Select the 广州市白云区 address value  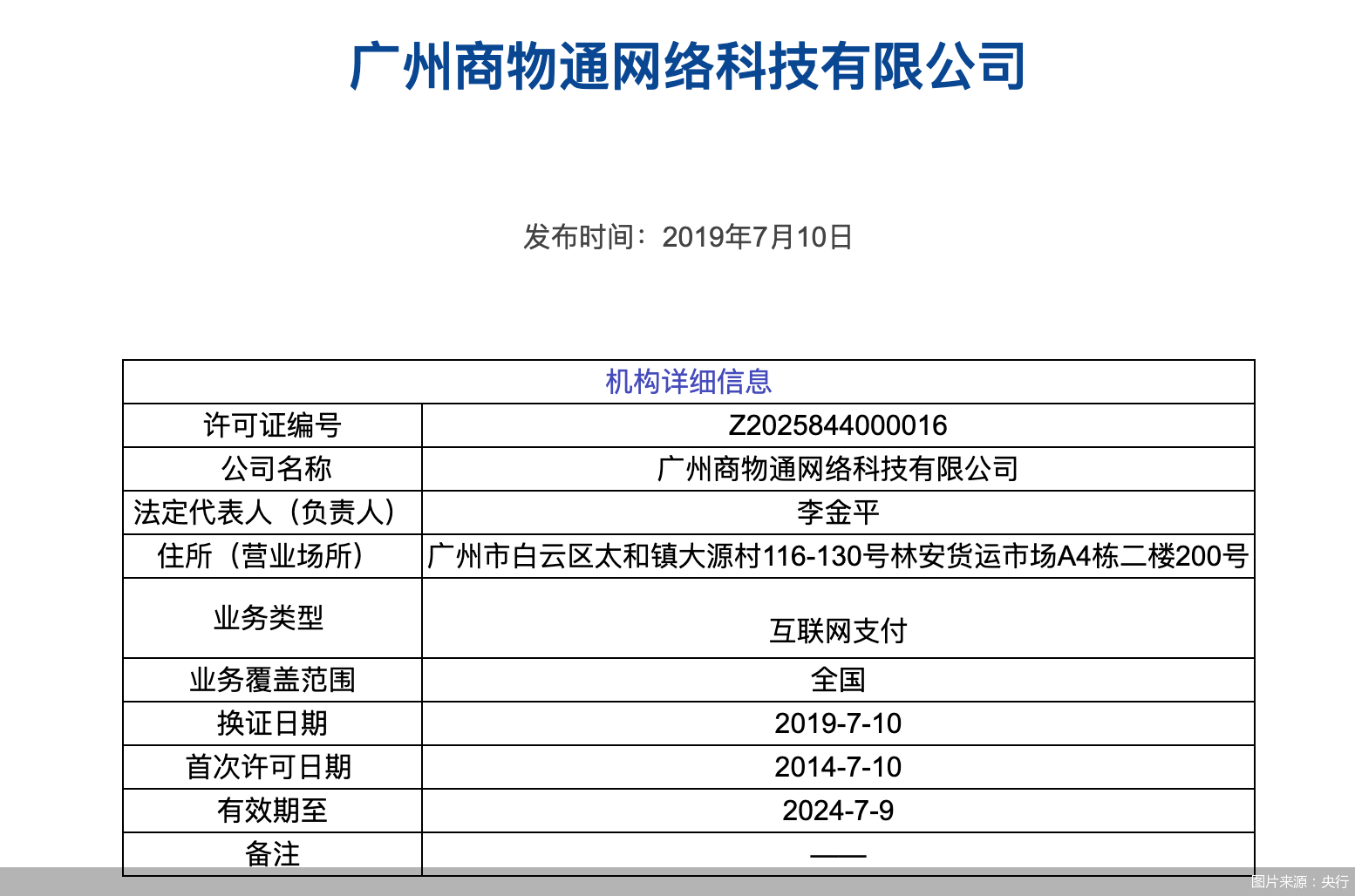click(x=837, y=556)
